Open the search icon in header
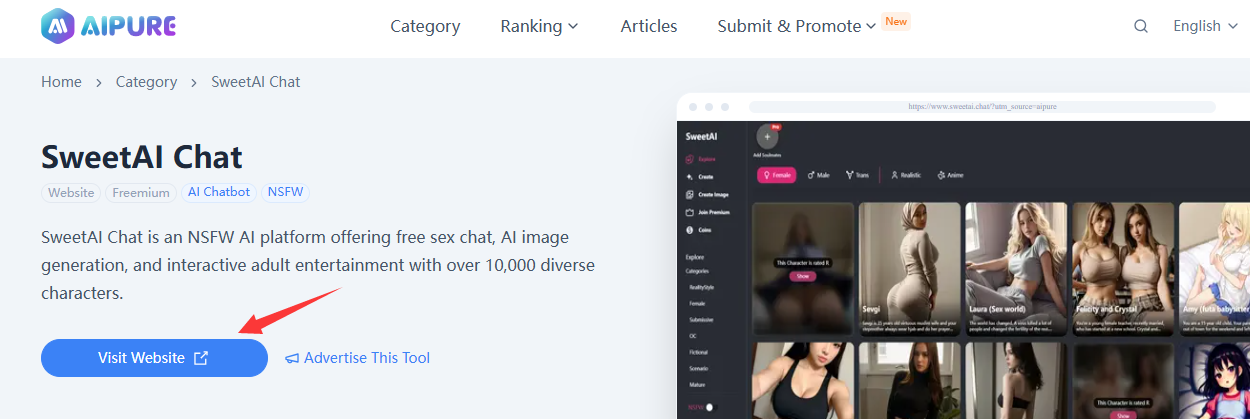This screenshot has width=1250, height=420. (1141, 27)
